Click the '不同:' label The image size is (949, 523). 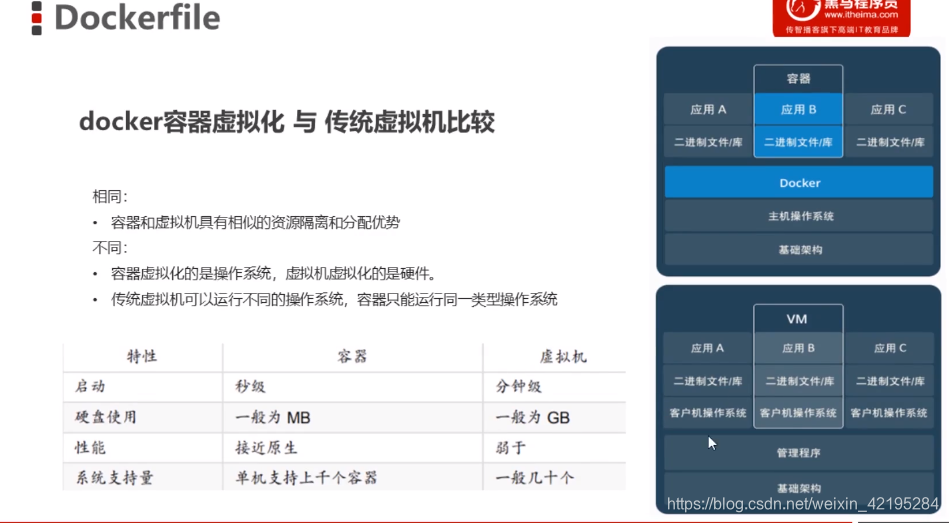tap(110, 248)
